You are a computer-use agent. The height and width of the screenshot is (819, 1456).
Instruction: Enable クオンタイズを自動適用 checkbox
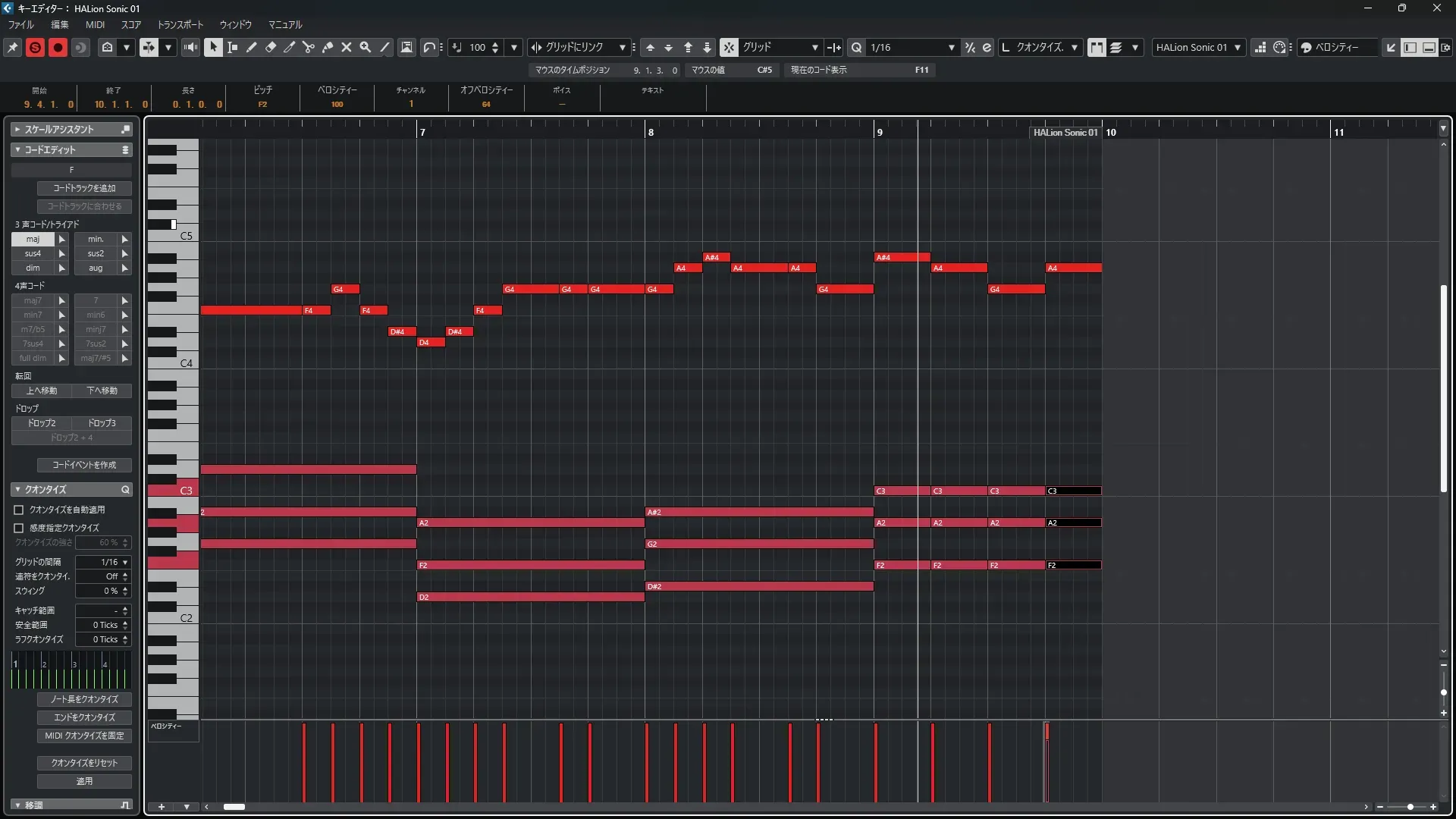coord(19,510)
